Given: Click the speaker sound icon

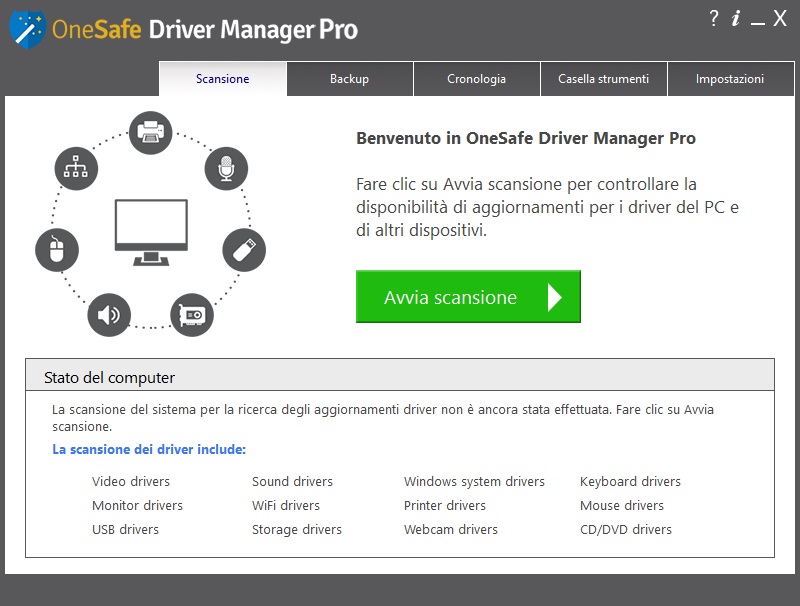Looking at the screenshot, I should pos(109,315).
